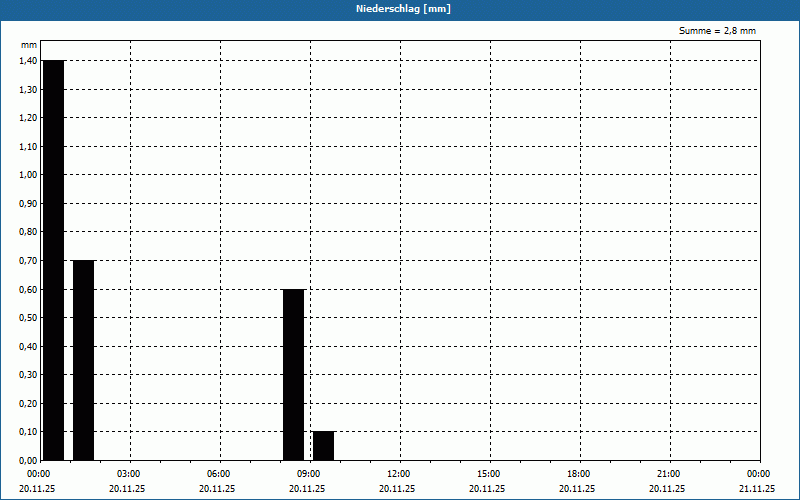
Task: Click the 1,40 y-axis value label
Action: (28, 61)
